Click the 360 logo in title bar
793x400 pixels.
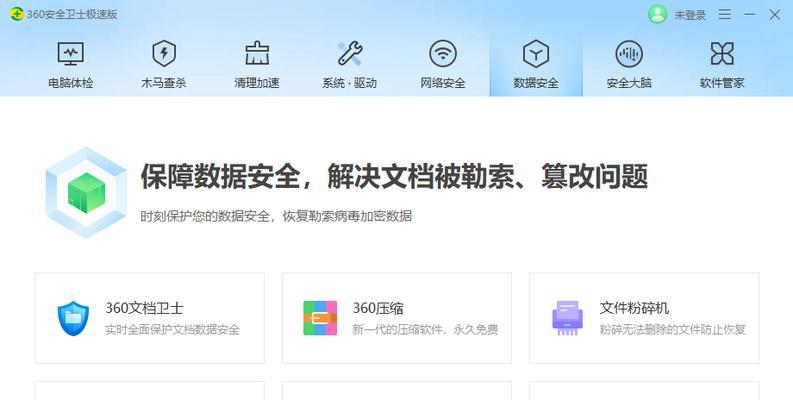tap(17, 14)
